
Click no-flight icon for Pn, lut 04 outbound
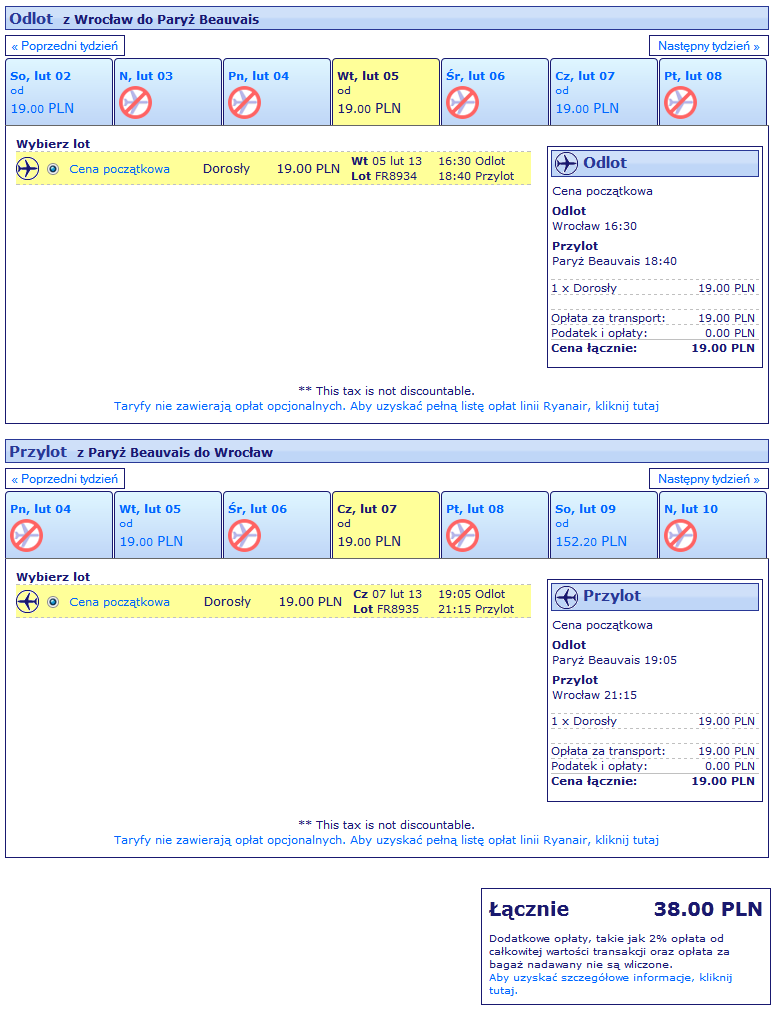(244, 102)
